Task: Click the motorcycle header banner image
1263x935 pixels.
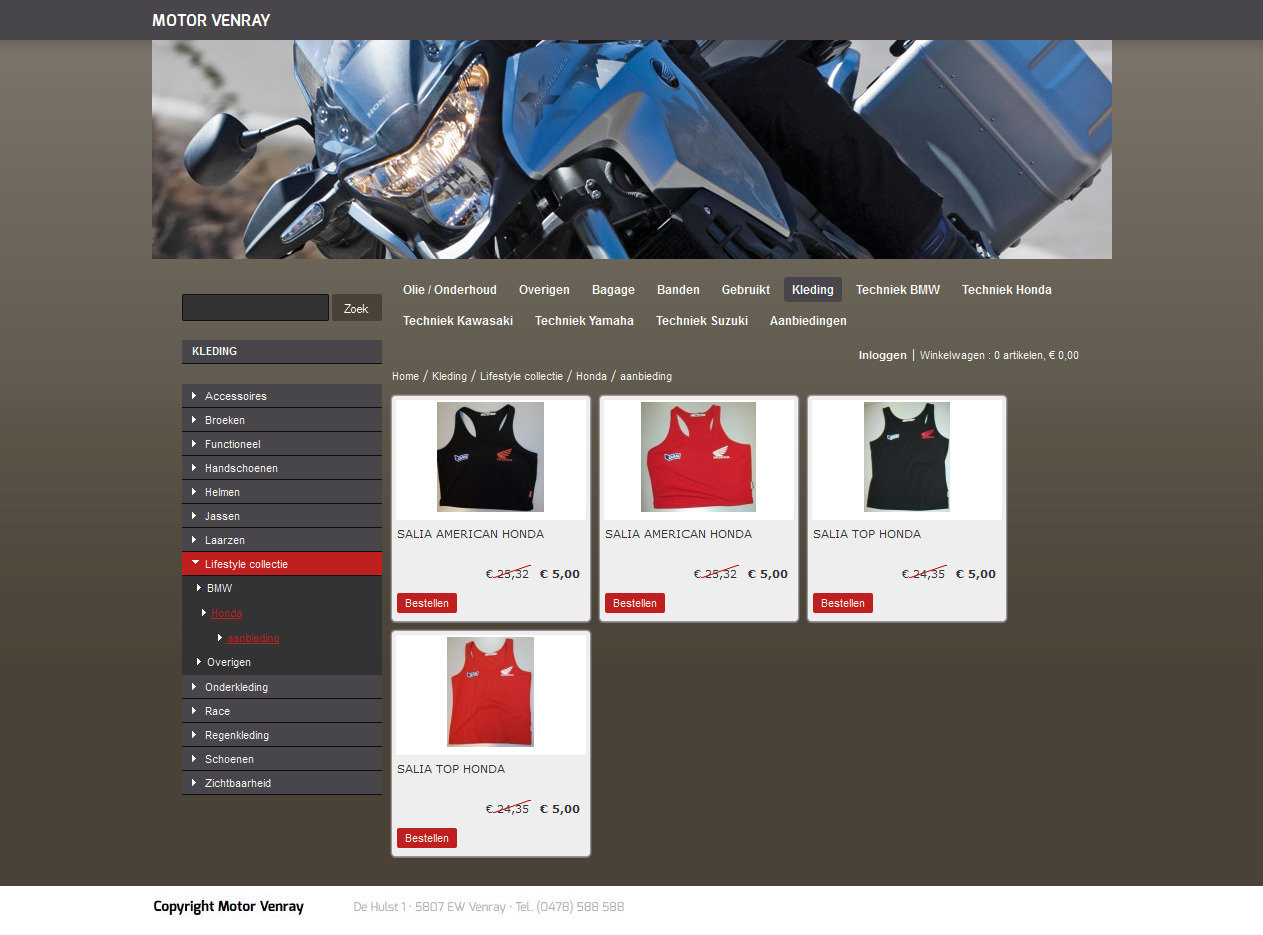Action: 632,149
